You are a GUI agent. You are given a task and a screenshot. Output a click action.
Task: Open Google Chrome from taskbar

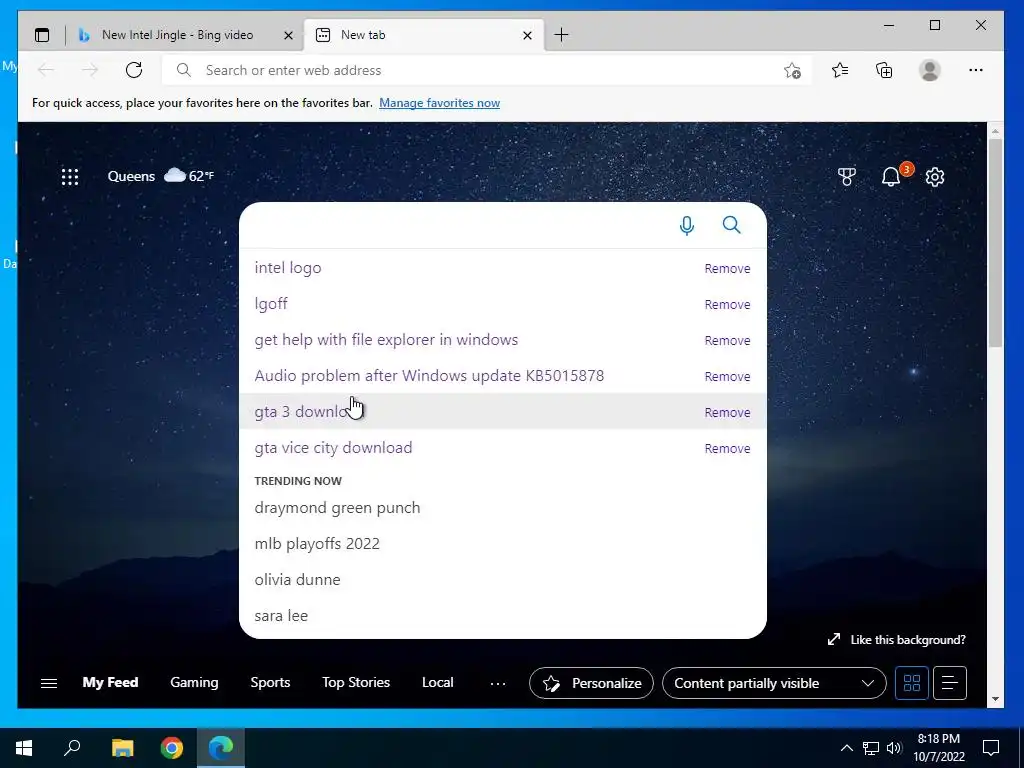point(172,748)
